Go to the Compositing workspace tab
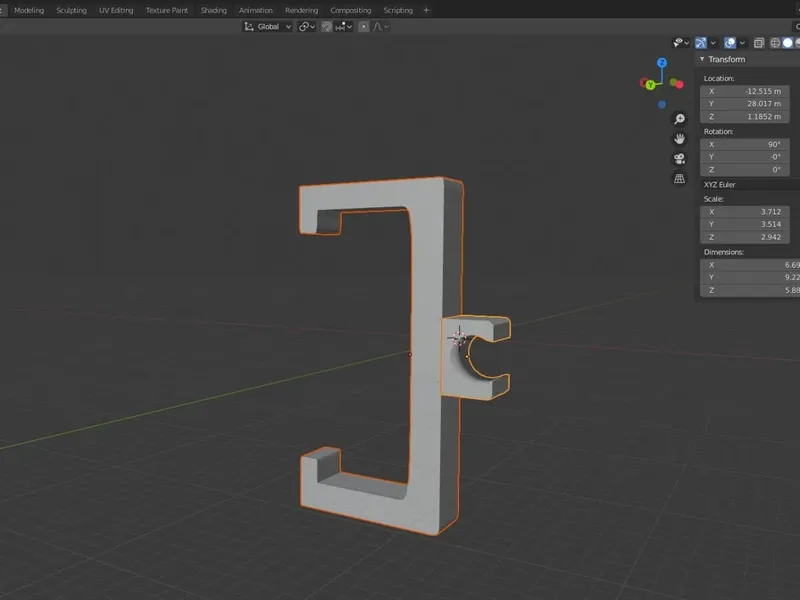Screen dimensions: 800x600 [x=351, y=10]
